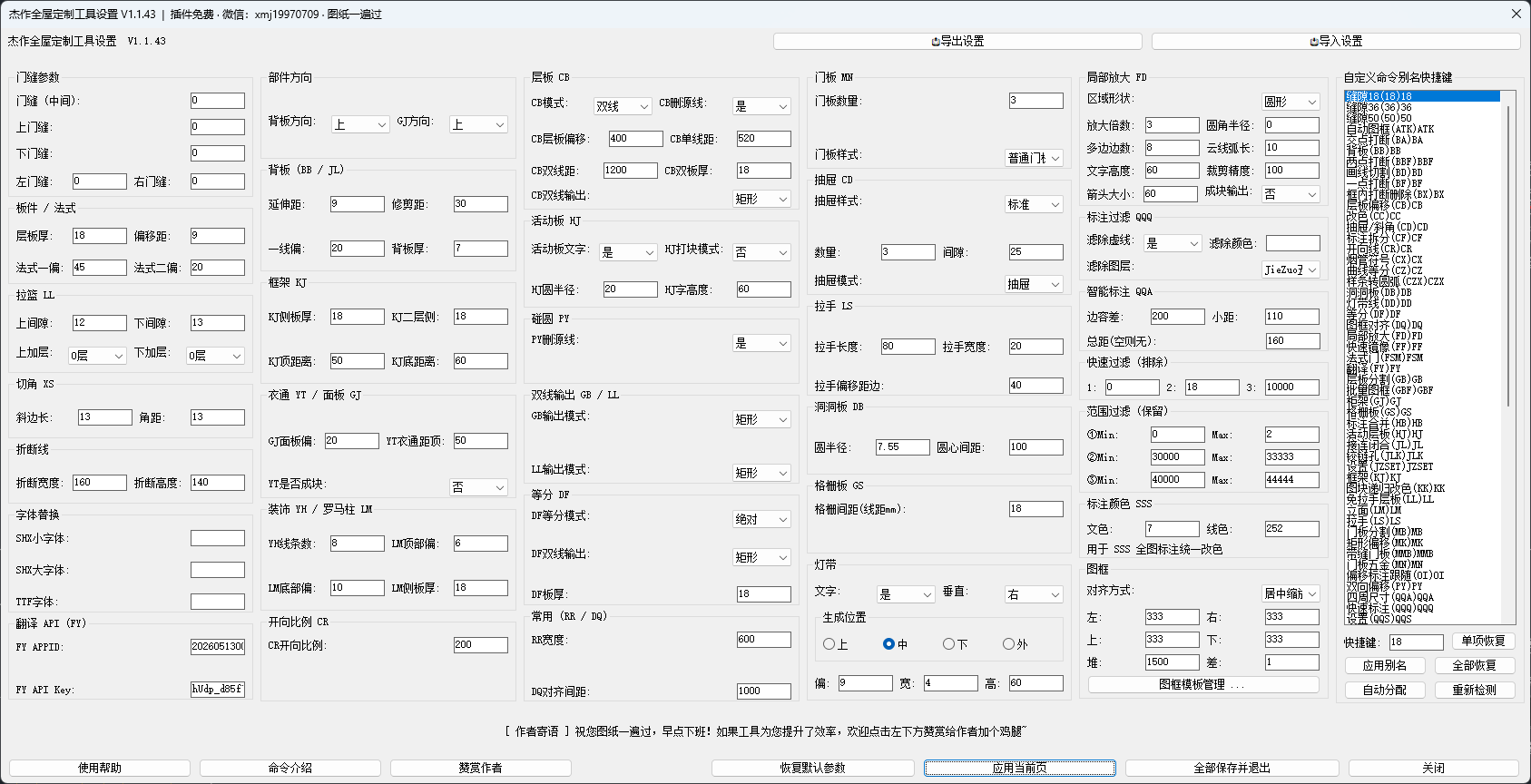This screenshot has width=1531, height=784.
Task: Click the 放大倍数 input field
Action: [x=1172, y=125]
